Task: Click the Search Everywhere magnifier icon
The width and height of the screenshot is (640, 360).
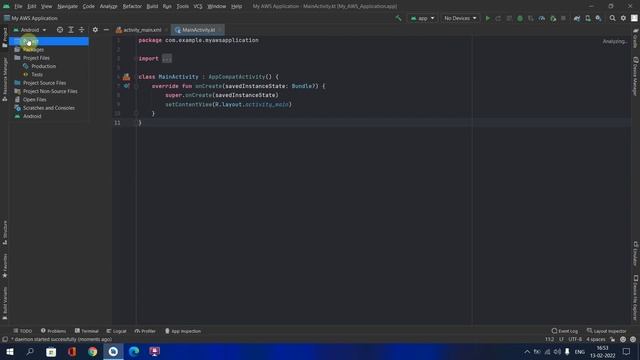Action: pyautogui.click(x=612, y=18)
